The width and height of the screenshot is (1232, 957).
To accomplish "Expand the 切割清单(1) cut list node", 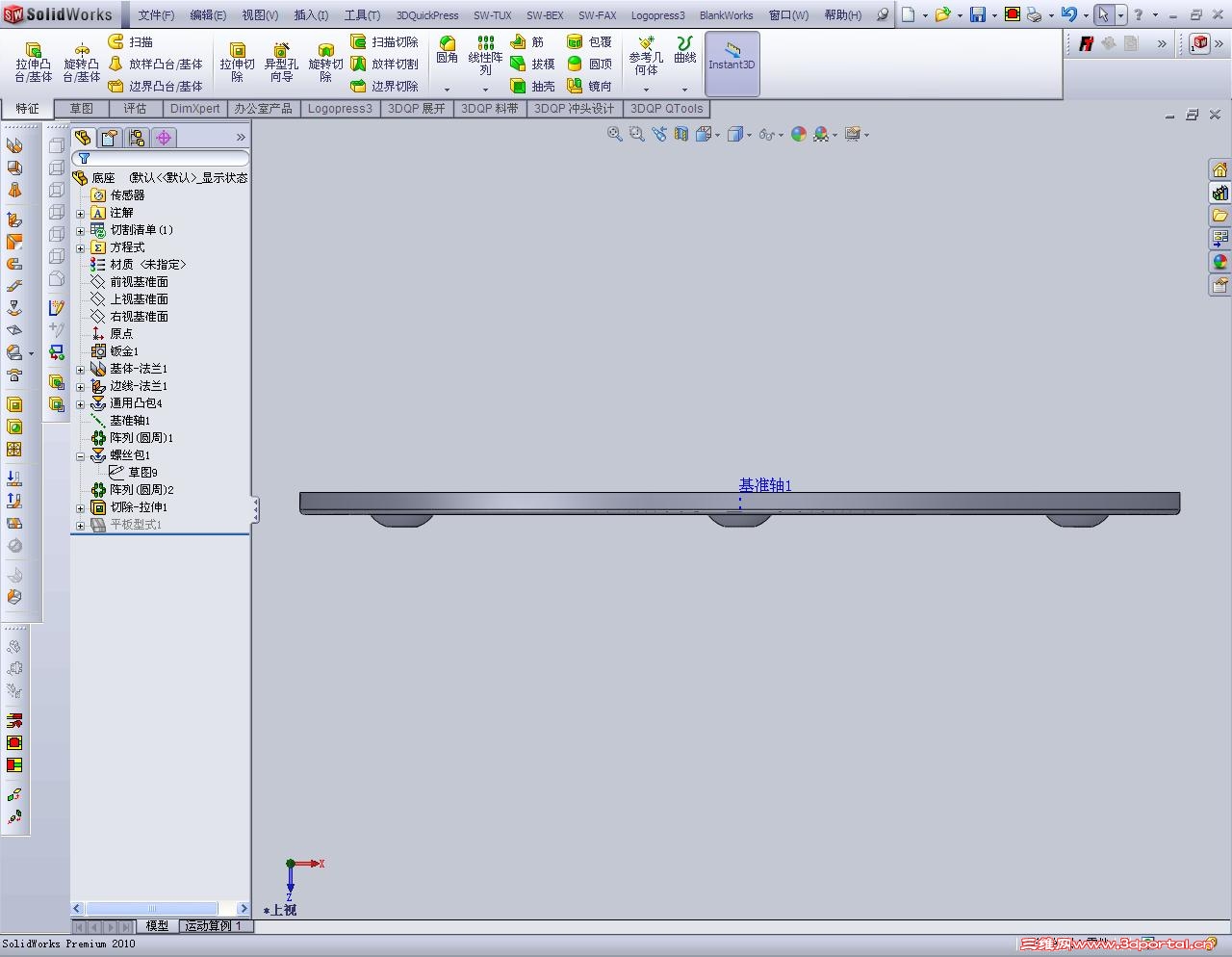I will click(x=81, y=230).
